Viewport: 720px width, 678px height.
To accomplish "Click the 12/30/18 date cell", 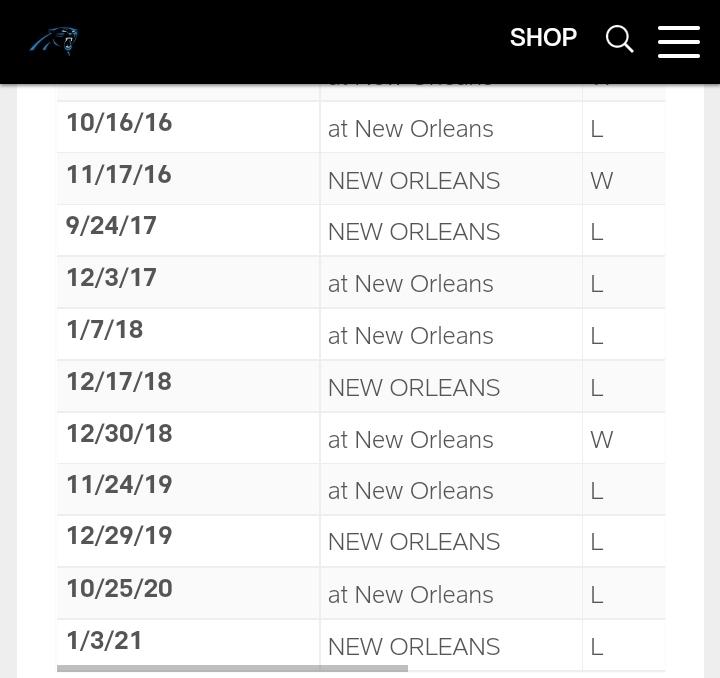I will coord(188,438).
